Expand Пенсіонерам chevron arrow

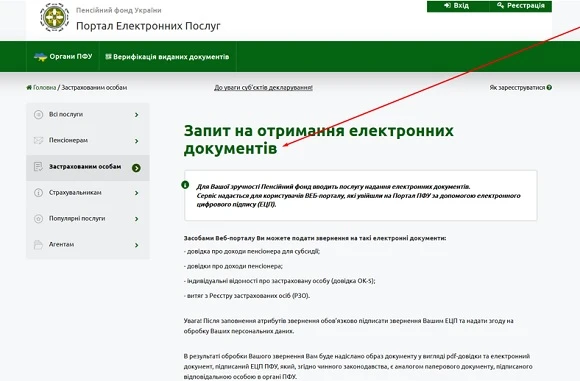point(136,141)
